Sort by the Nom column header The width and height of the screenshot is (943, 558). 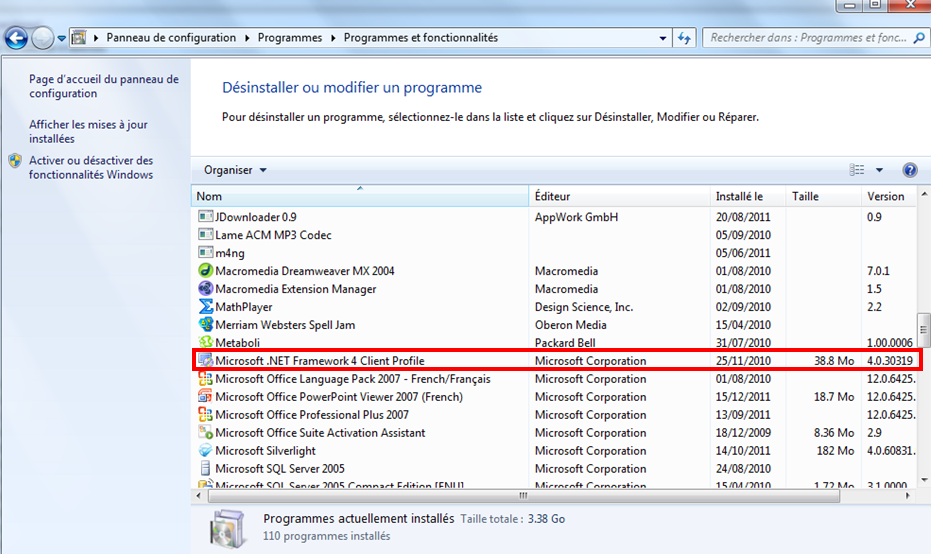coord(360,196)
